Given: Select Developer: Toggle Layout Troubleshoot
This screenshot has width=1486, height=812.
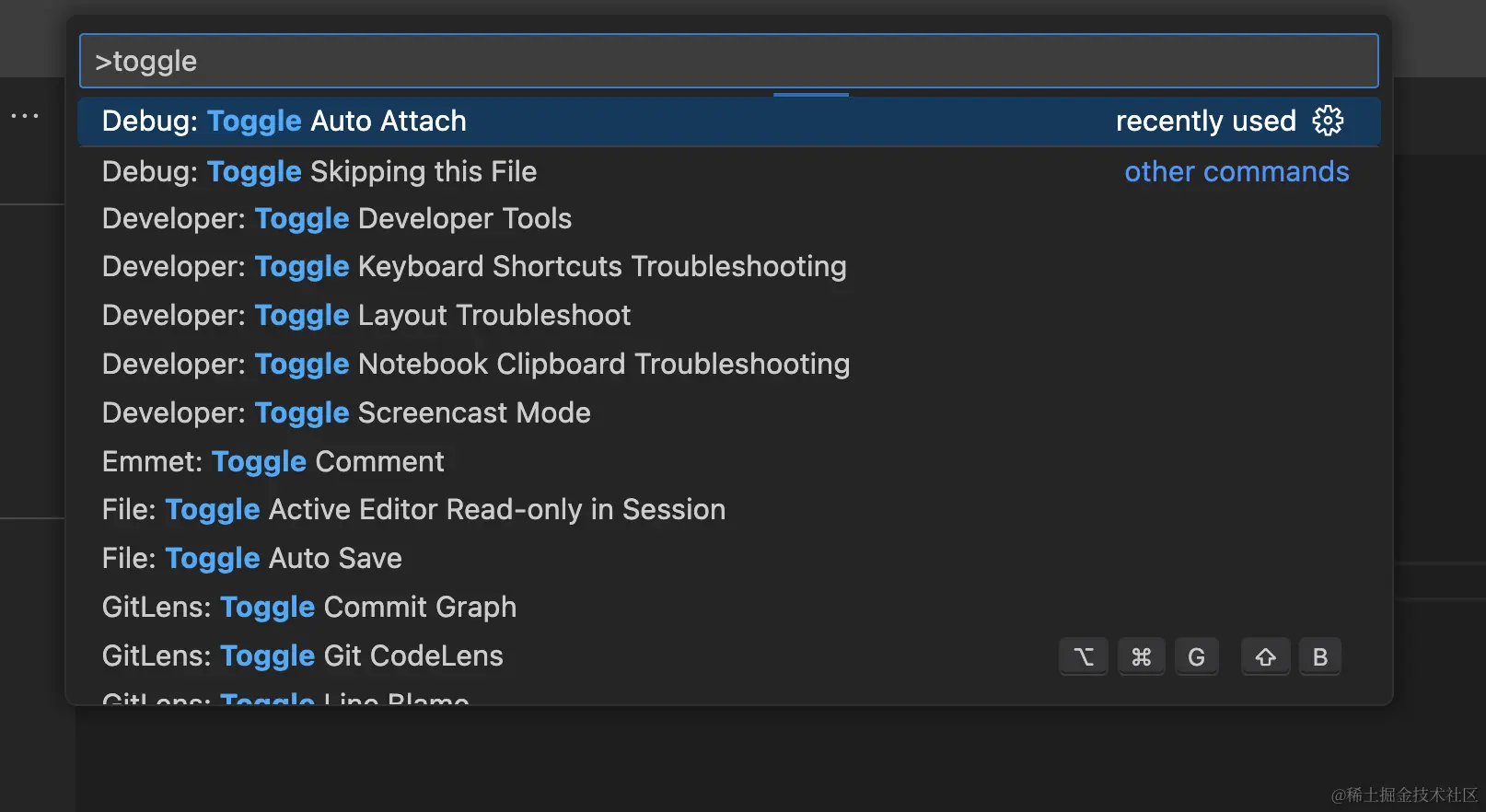Looking at the screenshot, I should point(366,316).
